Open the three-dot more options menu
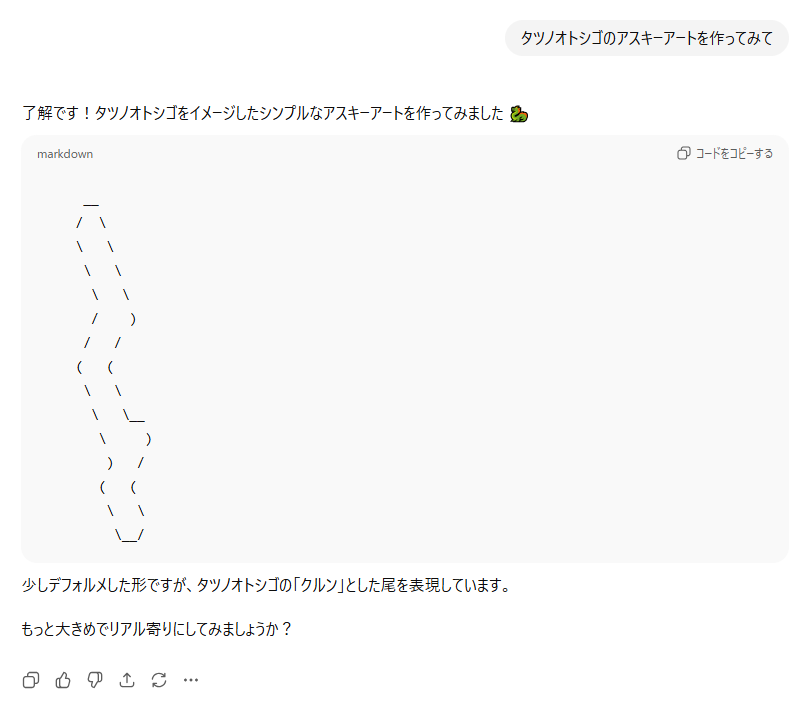 click(191, 680)
